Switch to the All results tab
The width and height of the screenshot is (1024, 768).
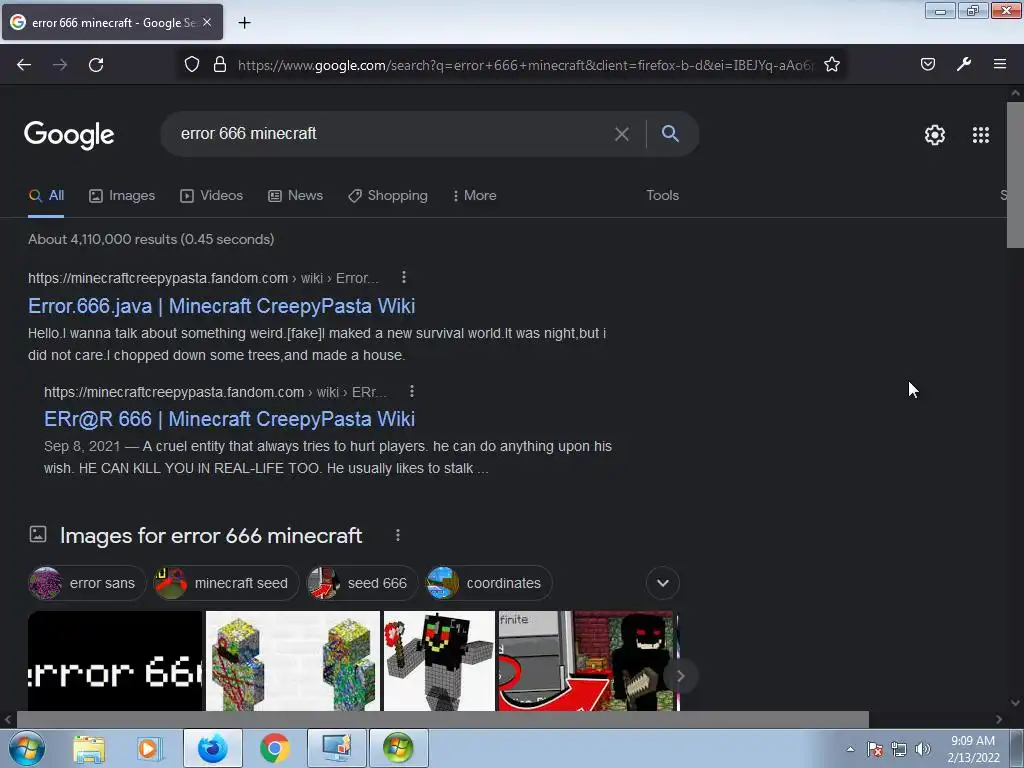pyautogui.click(x=46, y=195)
